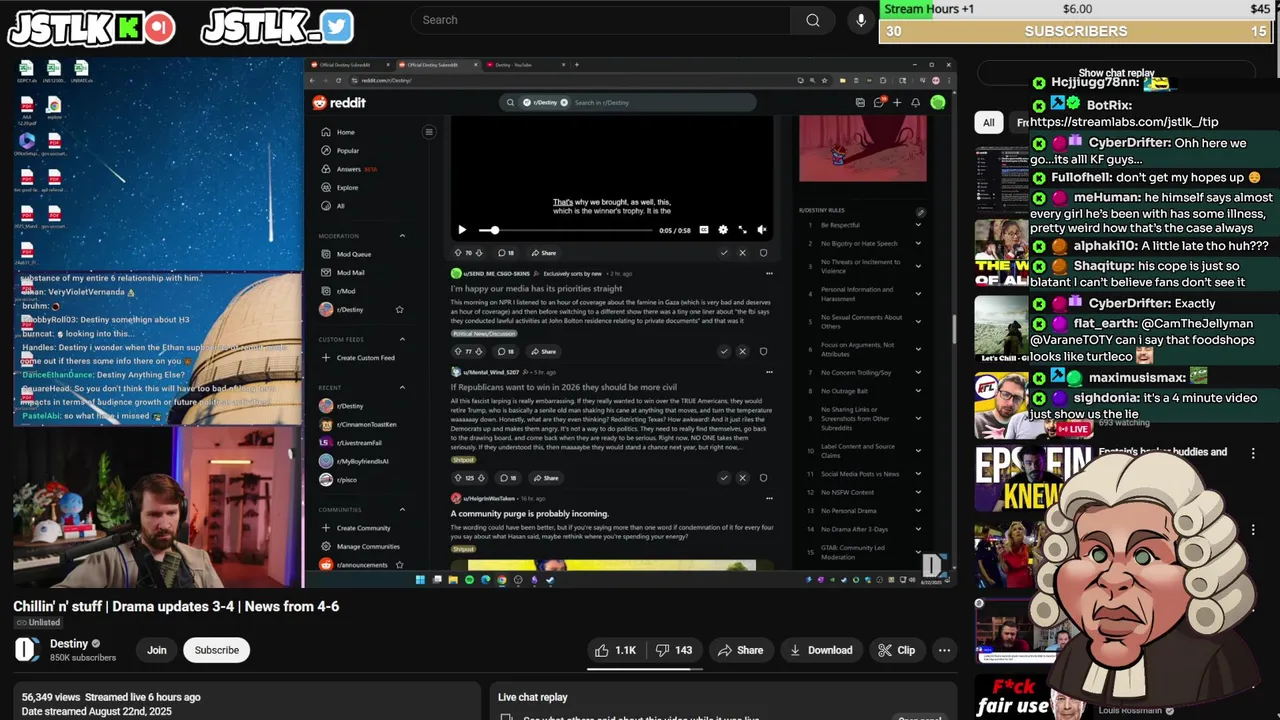Viewport: 1280px width, 720px height.
Task: Open Reddit user avatar menu
Action: tap(938, 102)
